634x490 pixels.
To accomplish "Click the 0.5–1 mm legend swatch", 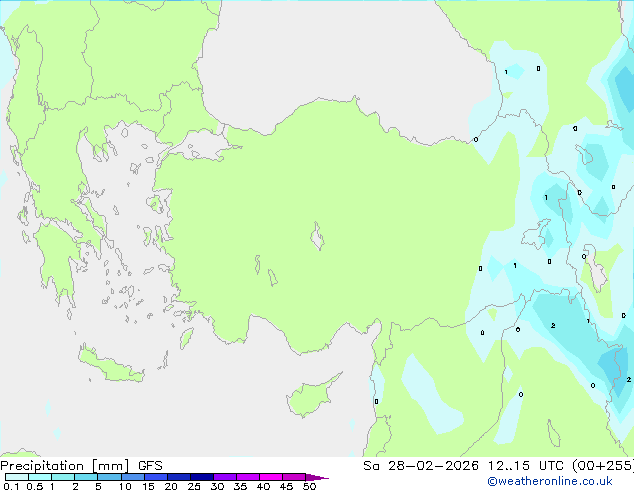I will coord(40,477).
